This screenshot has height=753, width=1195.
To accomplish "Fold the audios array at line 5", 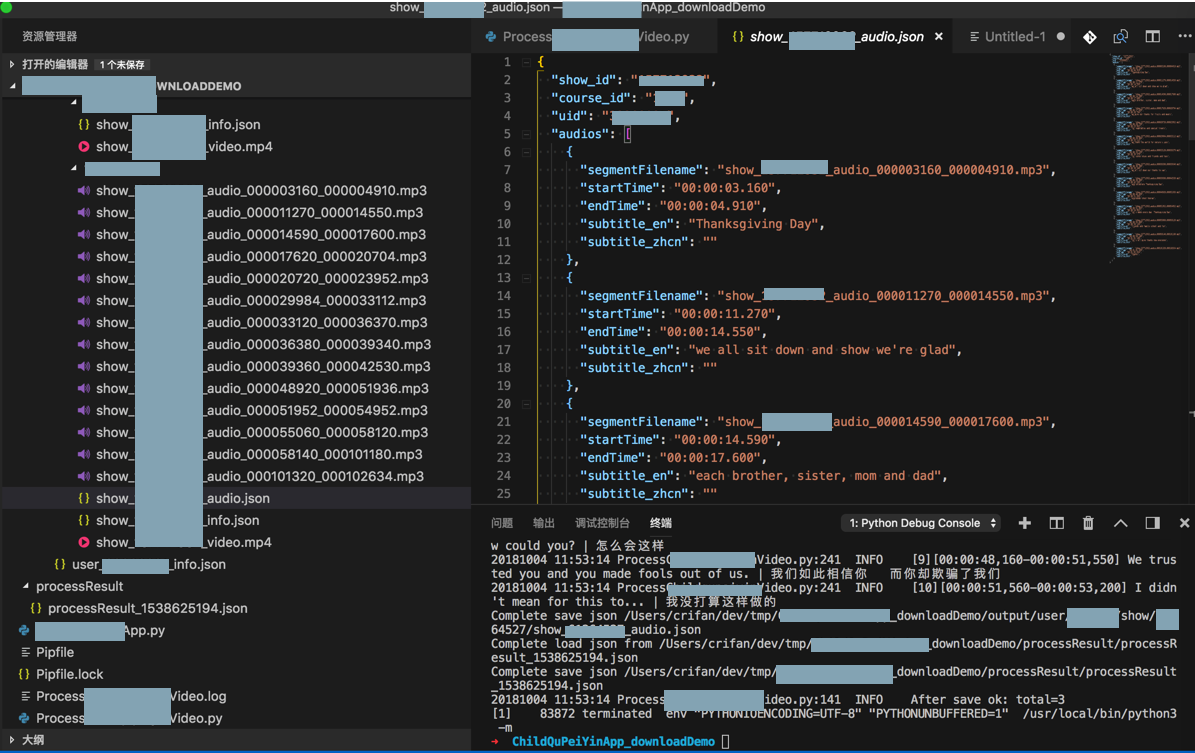I will pyautogui.click(x=526, y=134).
